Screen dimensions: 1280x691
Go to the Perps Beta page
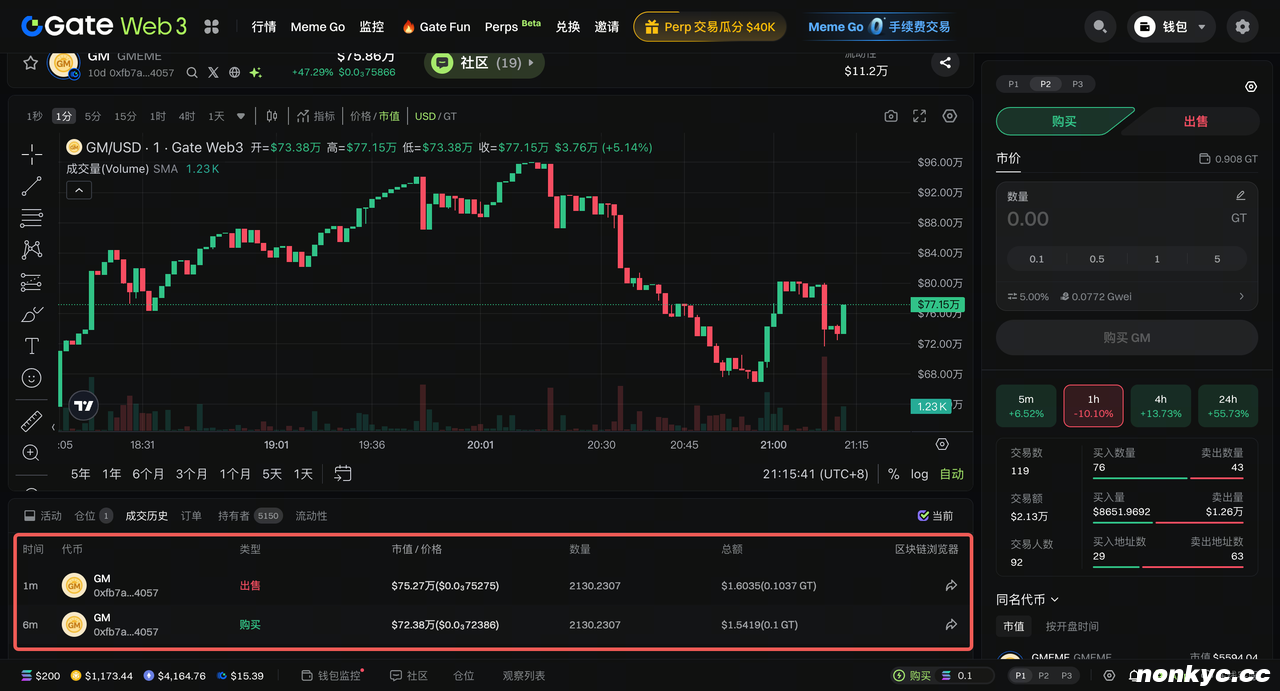(512, 27)
